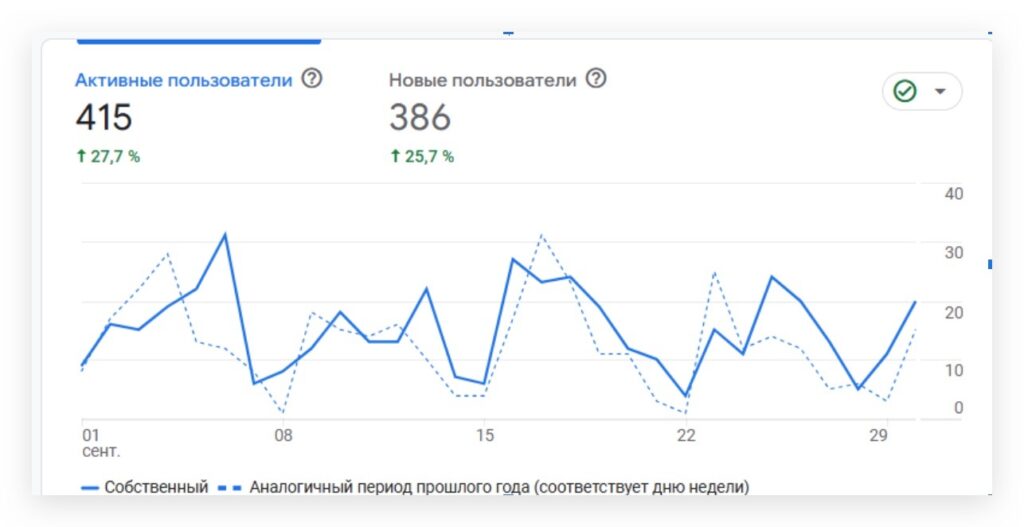
Task: Click the 01 сент. date axis label
Action: [100, 443]
